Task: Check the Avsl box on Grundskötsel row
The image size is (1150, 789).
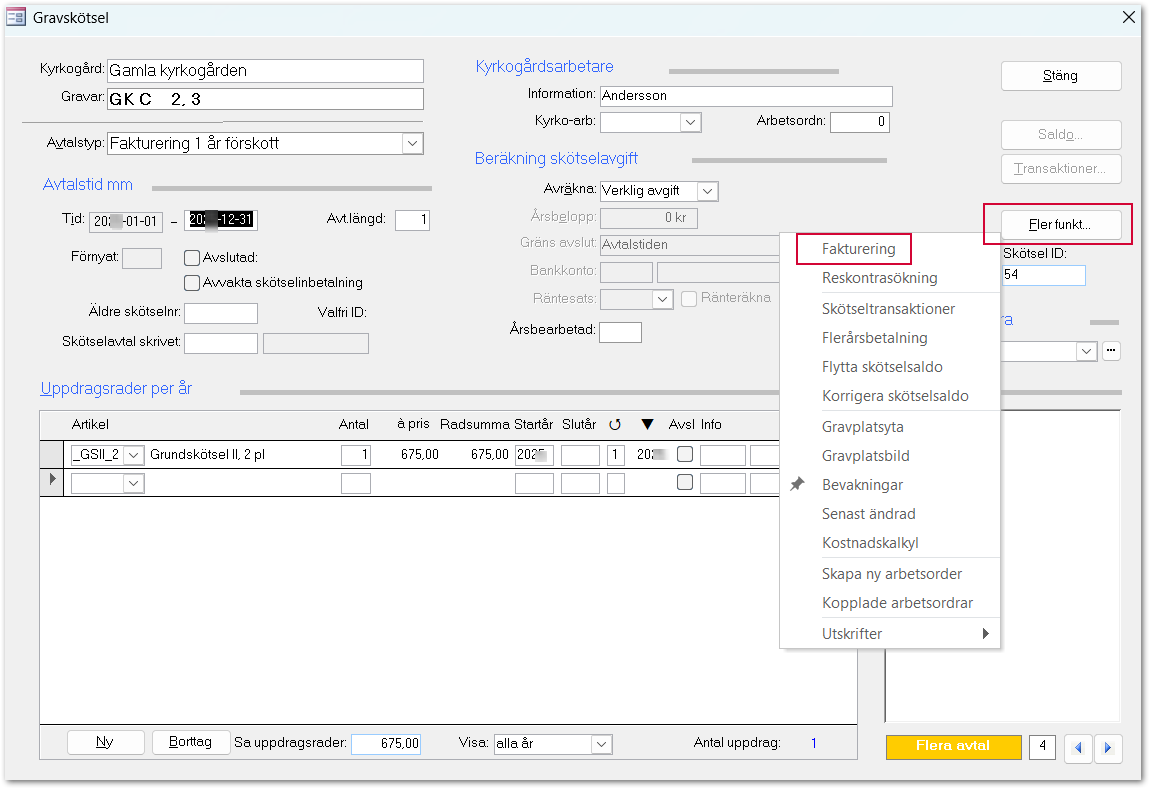Action: [684, 454]
